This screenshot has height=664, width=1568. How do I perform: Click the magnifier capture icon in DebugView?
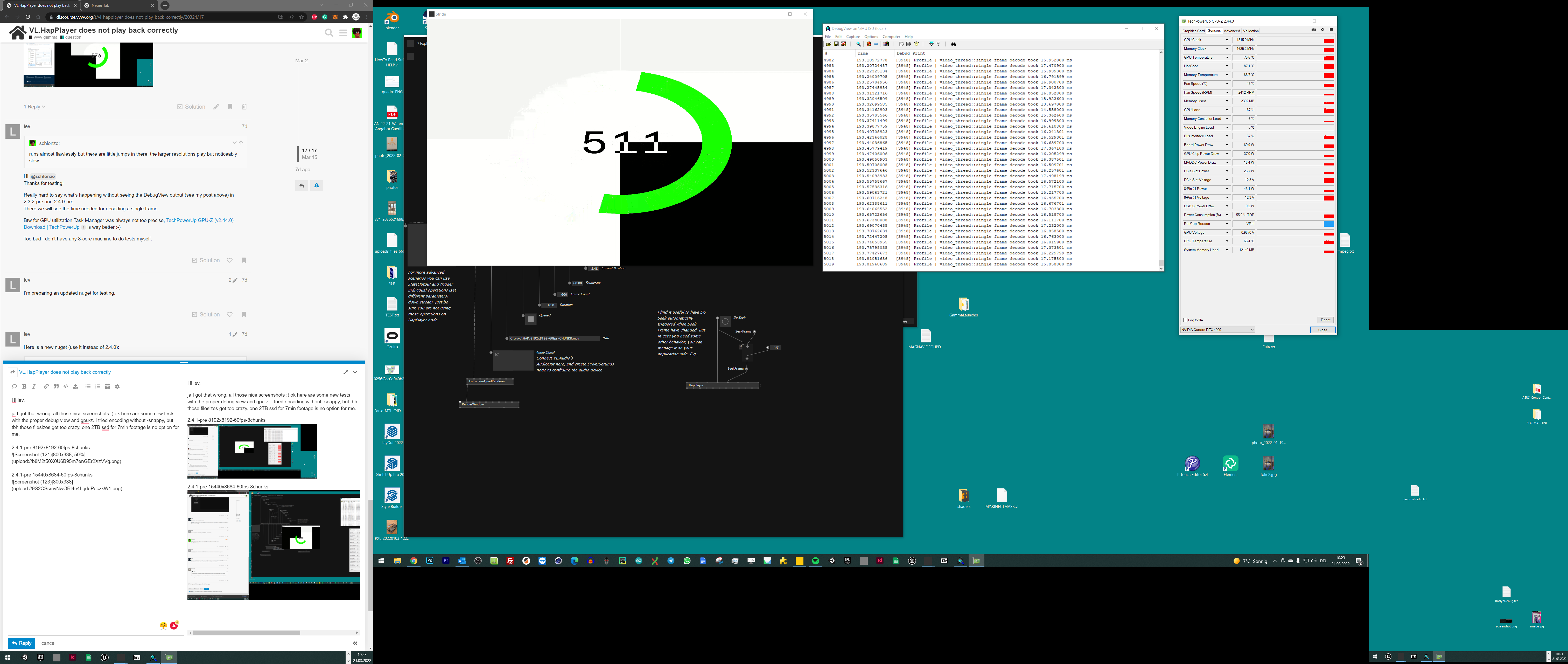[859, 44]
